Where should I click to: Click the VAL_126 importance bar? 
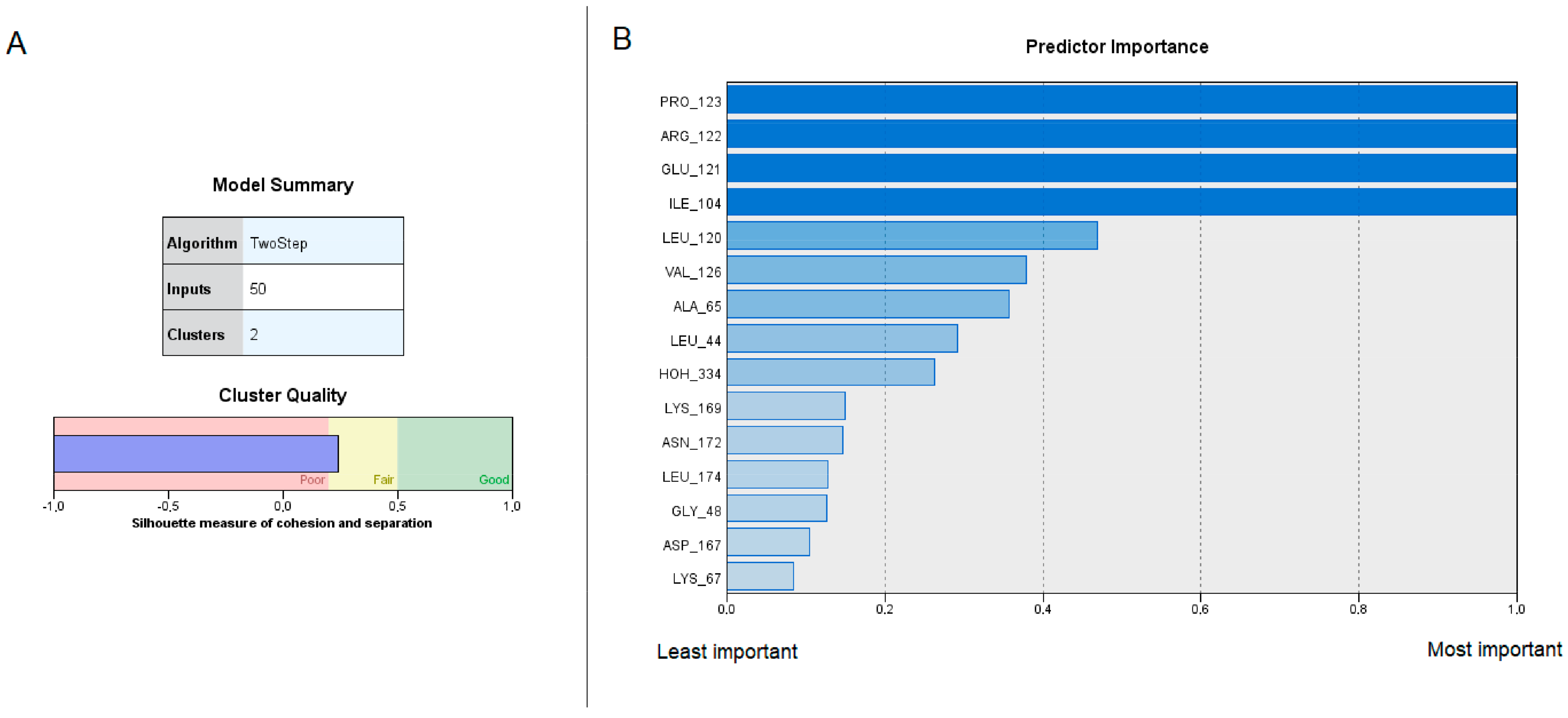coord(877,270)
